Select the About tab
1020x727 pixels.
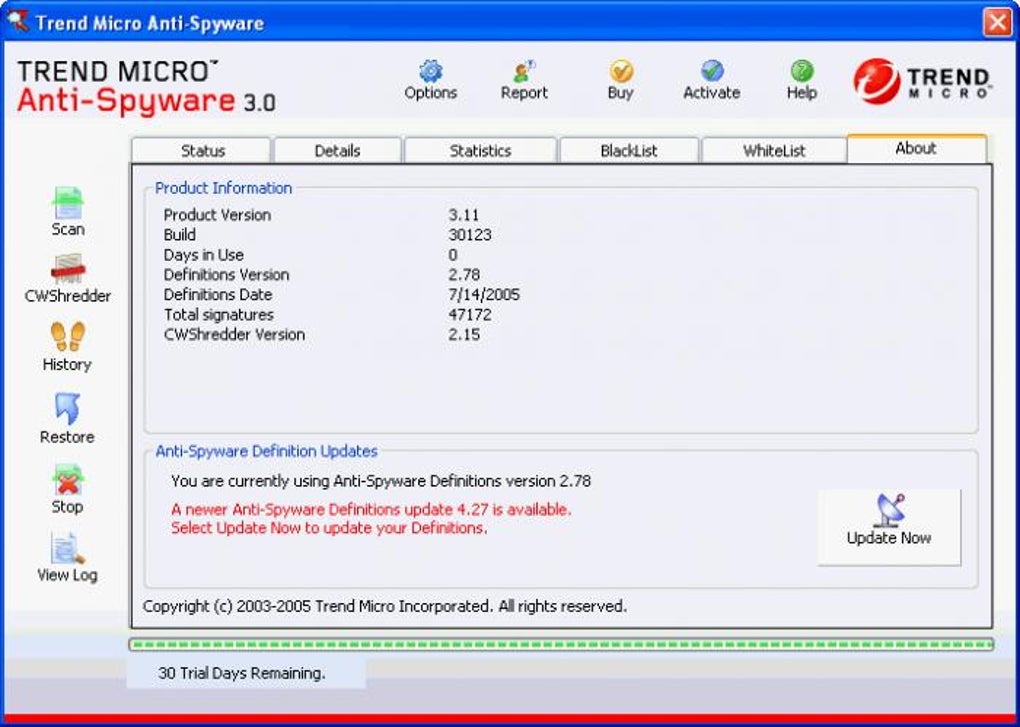coord(916,149)
